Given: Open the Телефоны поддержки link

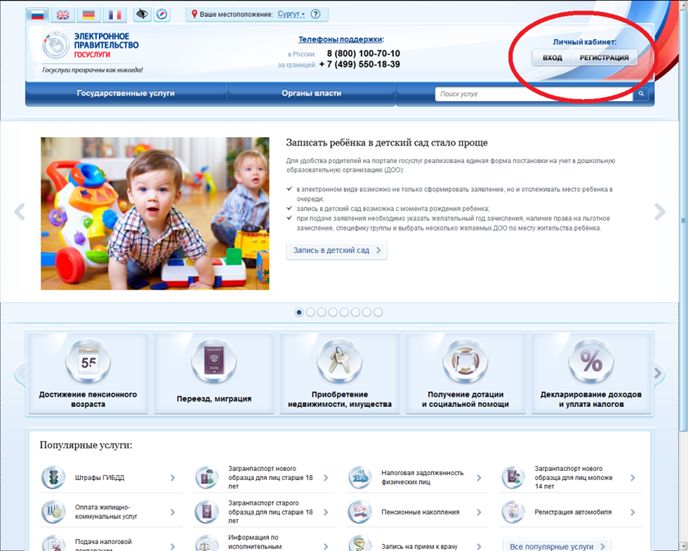Looking at the screenshot, I should tap(341, 39).
